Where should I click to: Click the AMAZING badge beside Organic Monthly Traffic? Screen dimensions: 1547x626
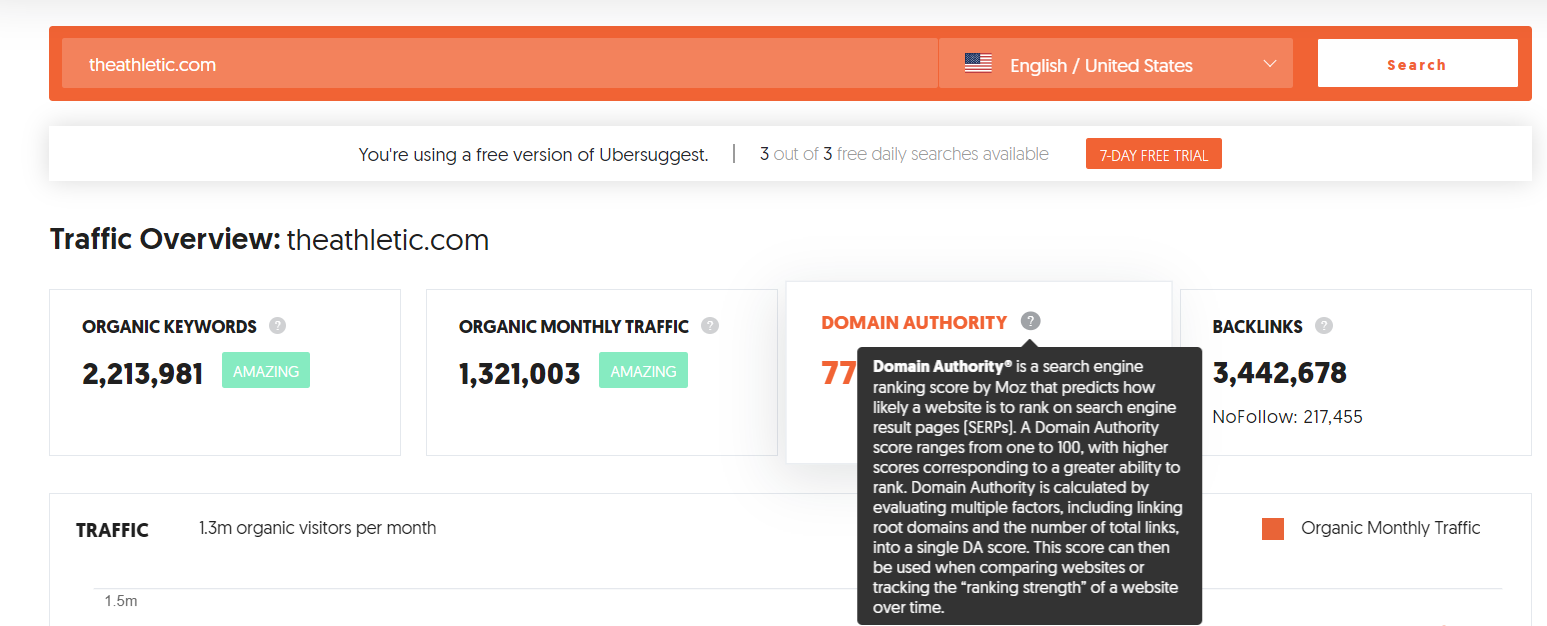[643, 371]
